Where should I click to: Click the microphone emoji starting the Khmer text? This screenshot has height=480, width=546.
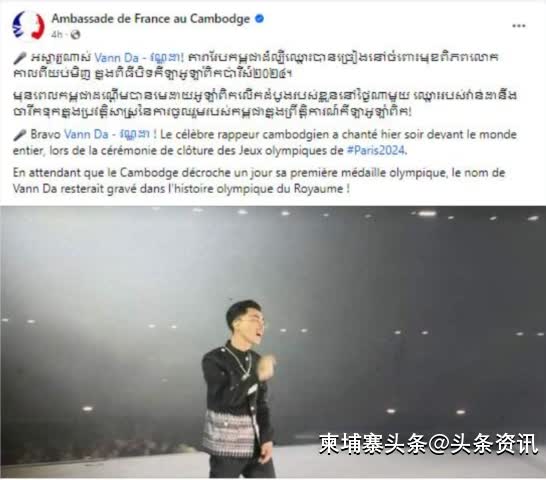(x=20, y=58)
